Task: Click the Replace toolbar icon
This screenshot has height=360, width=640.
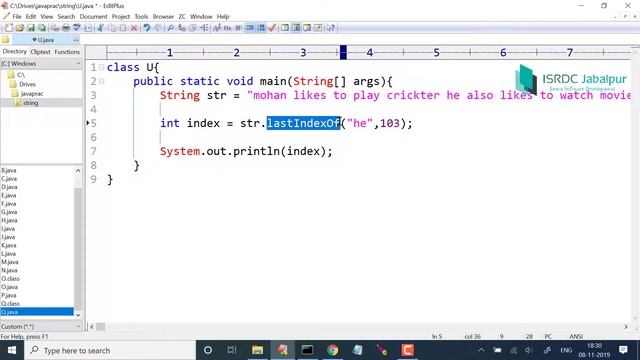Action: coord(182,28)
